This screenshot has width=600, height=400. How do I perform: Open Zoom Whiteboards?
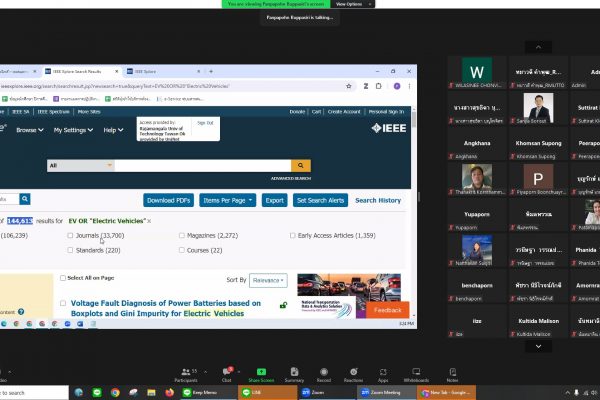point(416,375)
